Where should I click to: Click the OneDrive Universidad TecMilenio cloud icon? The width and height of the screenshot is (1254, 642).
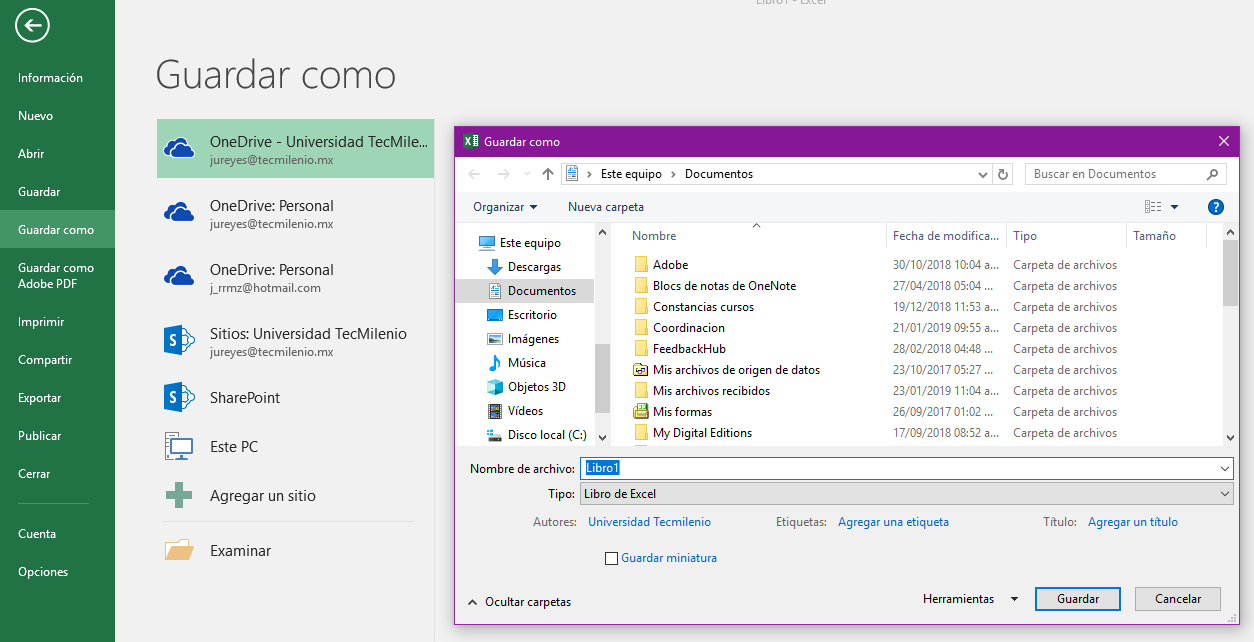pos(179,149)
